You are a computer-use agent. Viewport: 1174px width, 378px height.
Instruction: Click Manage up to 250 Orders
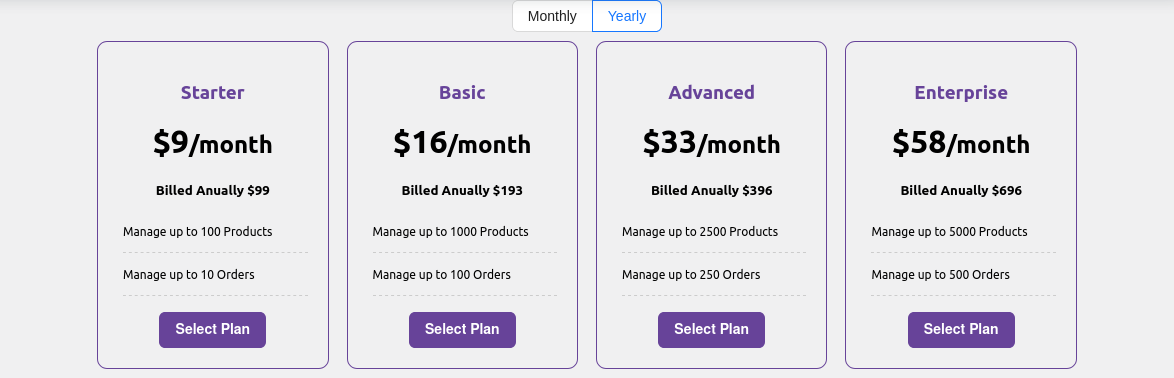[x=691, y=275]
